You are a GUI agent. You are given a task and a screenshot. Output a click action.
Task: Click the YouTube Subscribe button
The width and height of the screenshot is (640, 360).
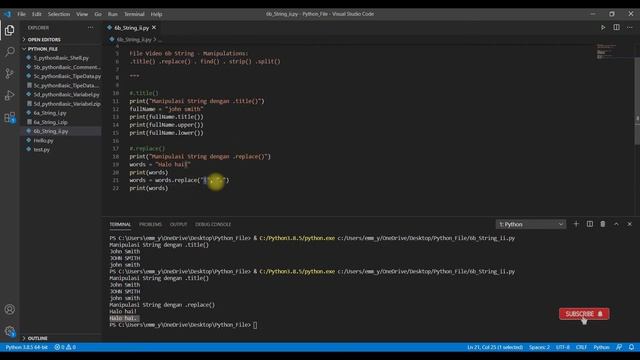point(584,314)
